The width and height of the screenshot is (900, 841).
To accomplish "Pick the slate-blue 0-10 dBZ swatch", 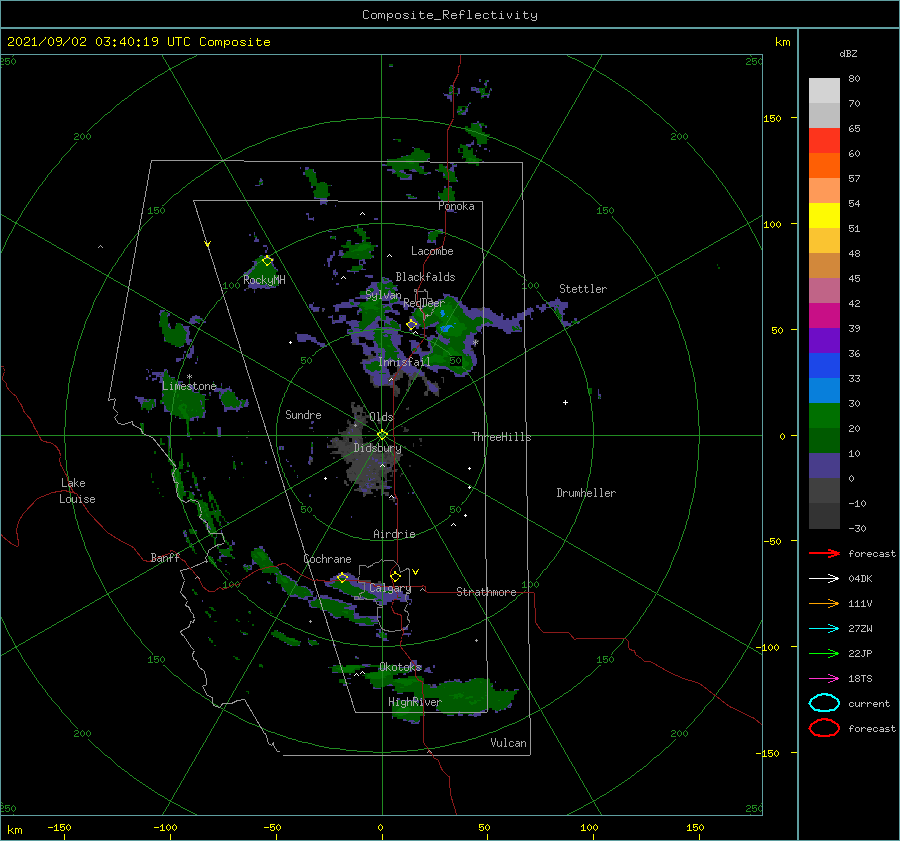I will [824, 466].
